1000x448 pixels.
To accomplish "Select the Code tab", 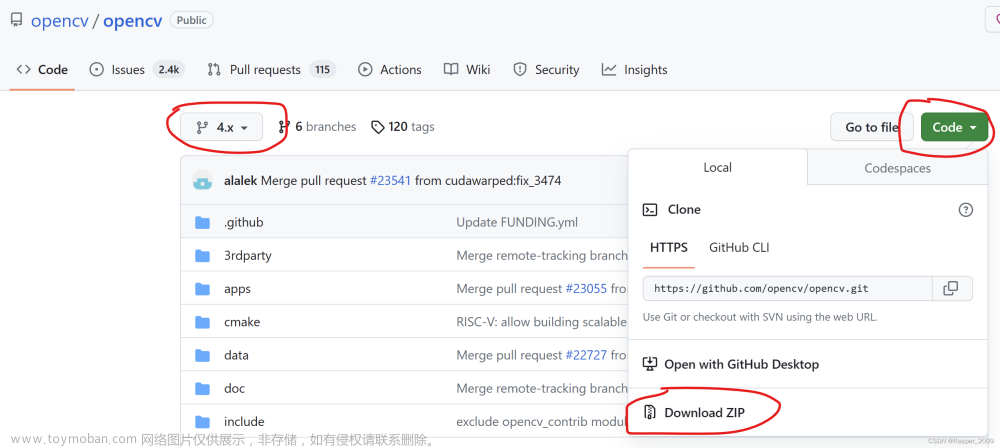I will (42, 70).
